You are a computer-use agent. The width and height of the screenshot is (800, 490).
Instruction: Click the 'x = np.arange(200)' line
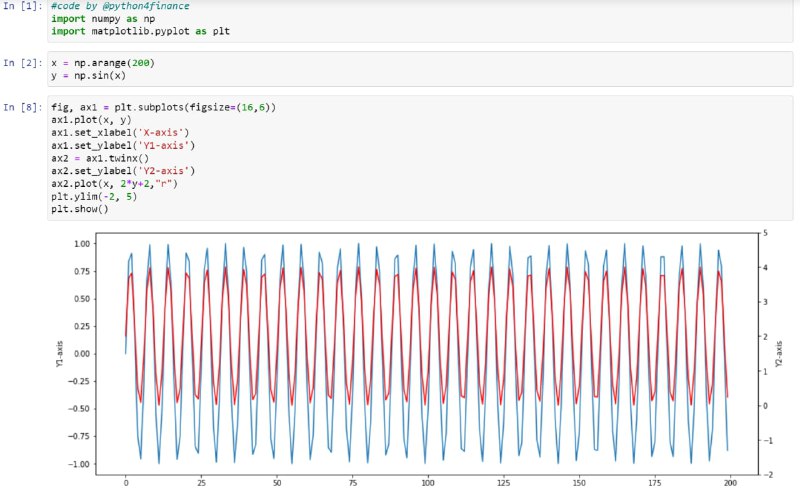103,63
